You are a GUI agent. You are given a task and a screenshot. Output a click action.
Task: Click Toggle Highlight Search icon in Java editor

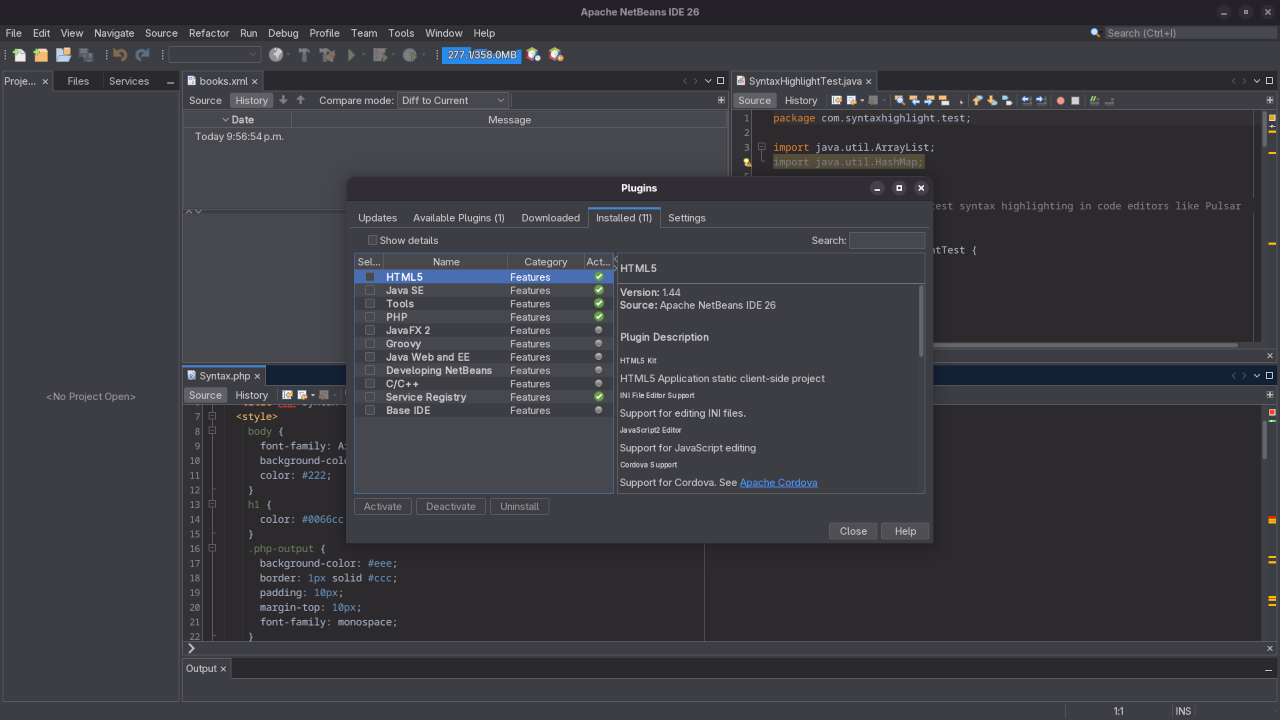click(944, 100)
